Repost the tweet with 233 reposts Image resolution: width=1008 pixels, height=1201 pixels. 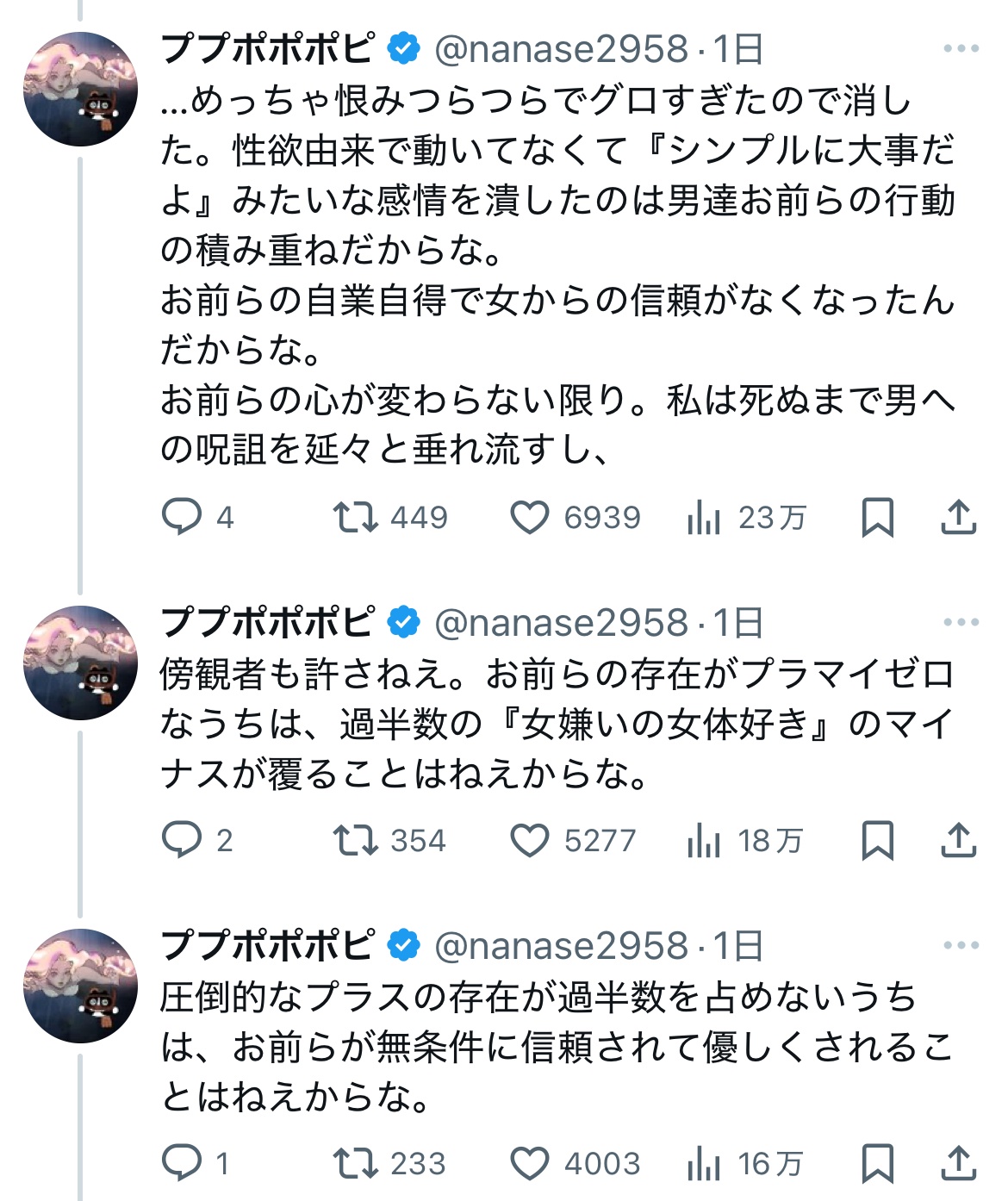coord(355,1163)
